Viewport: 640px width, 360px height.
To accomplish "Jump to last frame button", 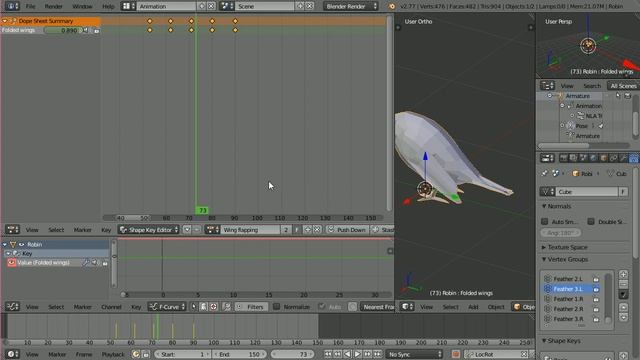I will (378, 354).
